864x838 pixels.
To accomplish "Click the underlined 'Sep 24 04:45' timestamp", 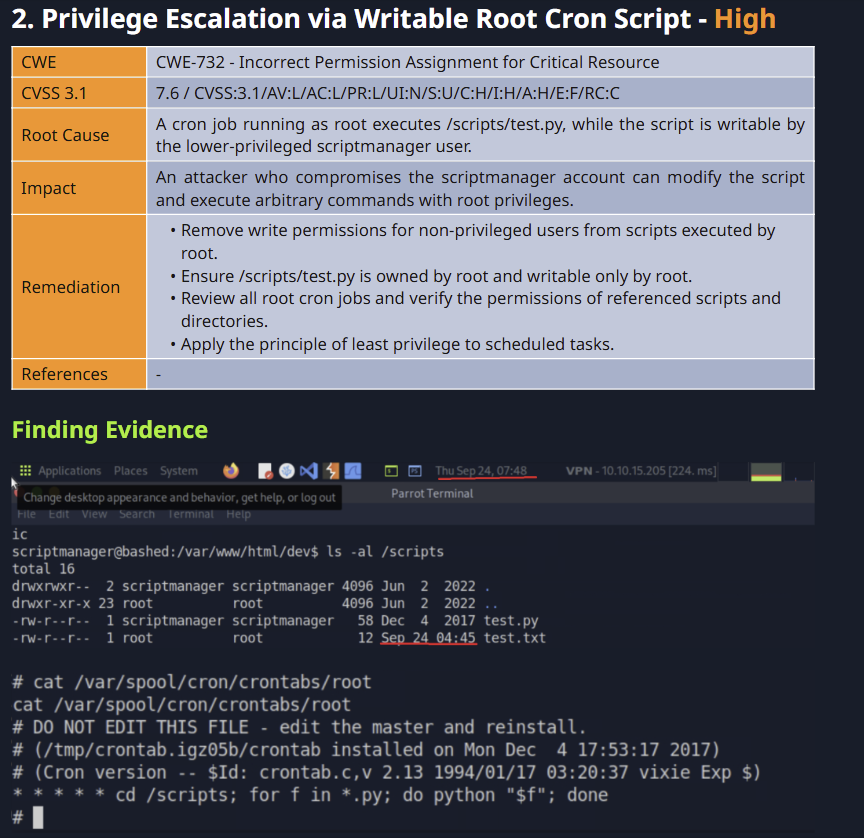I will (428, 638).
